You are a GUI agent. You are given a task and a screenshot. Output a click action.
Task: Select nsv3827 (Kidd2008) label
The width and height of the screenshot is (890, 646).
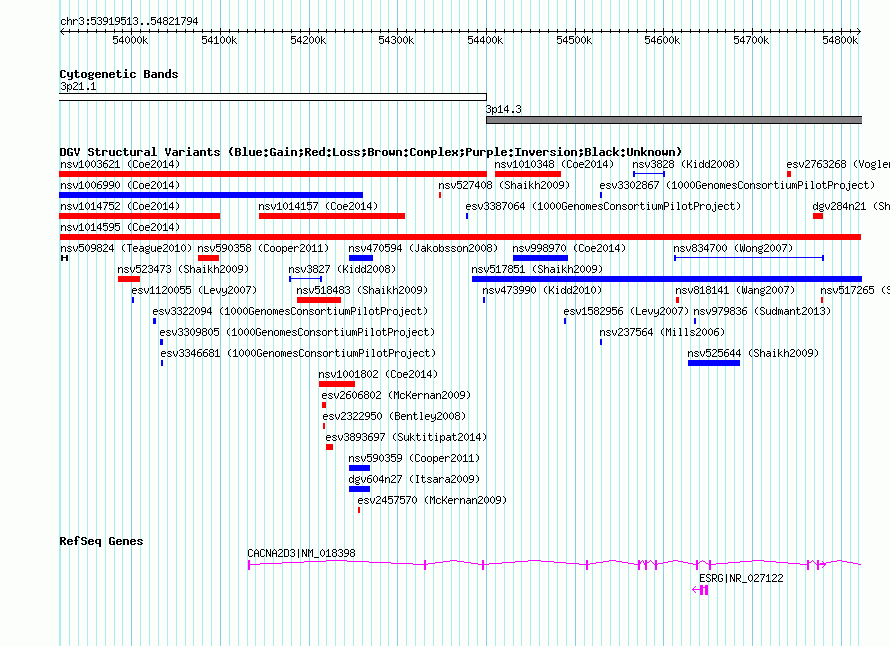click(342, 270)
